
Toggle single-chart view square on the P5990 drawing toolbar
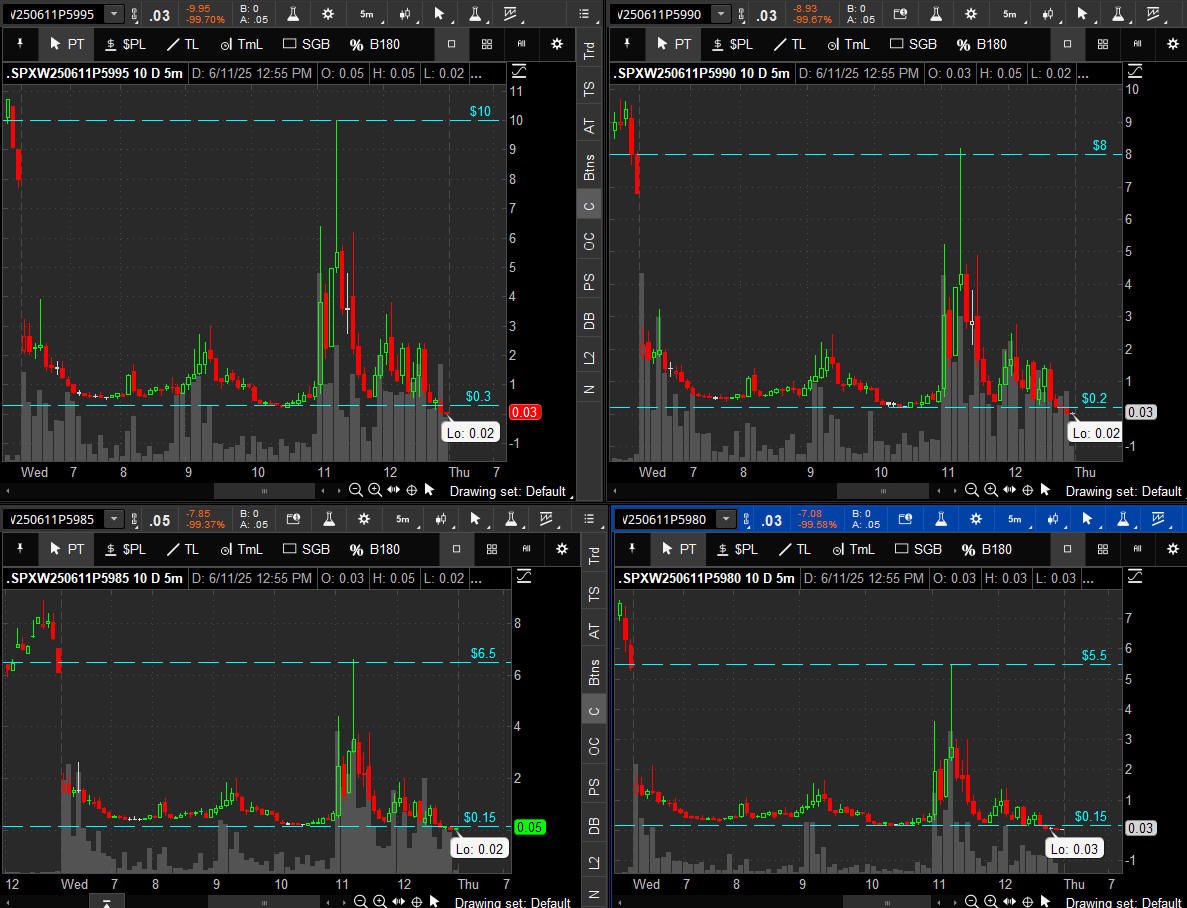(x=1068, y=44)
